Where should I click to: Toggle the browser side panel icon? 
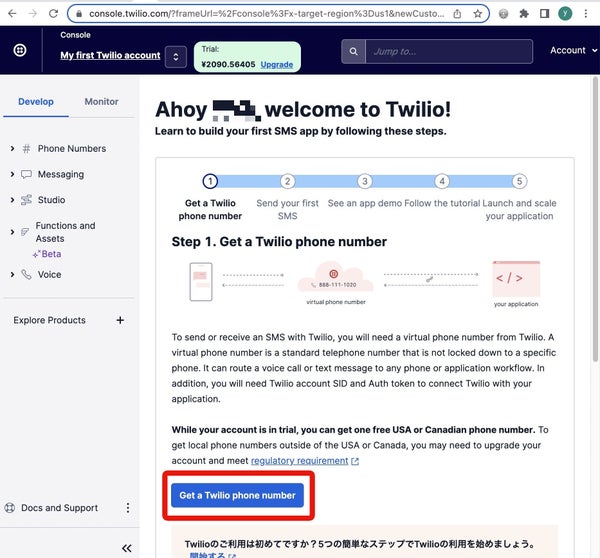click(x=544, y=14)
